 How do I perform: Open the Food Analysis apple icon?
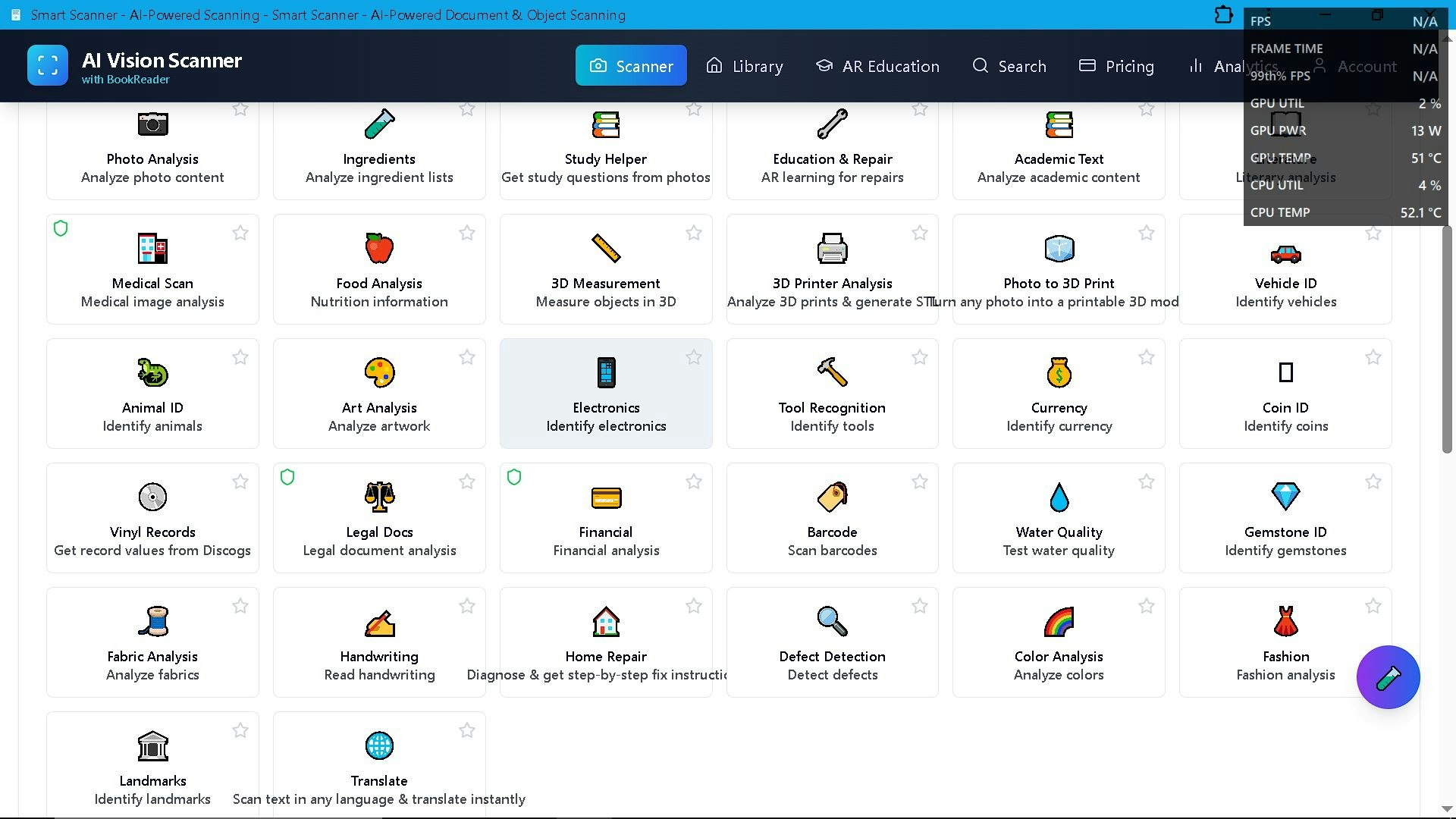379,249
